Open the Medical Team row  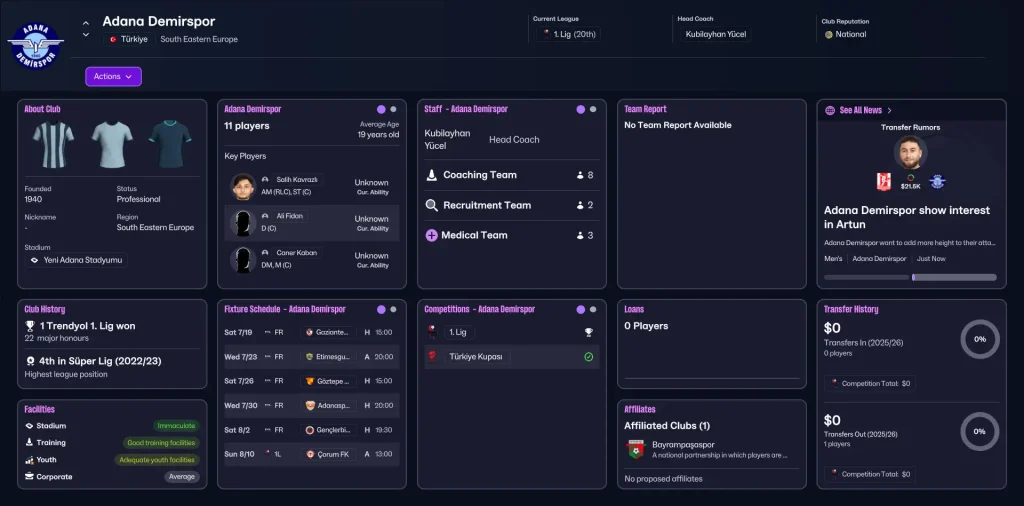tap(512, 235)
